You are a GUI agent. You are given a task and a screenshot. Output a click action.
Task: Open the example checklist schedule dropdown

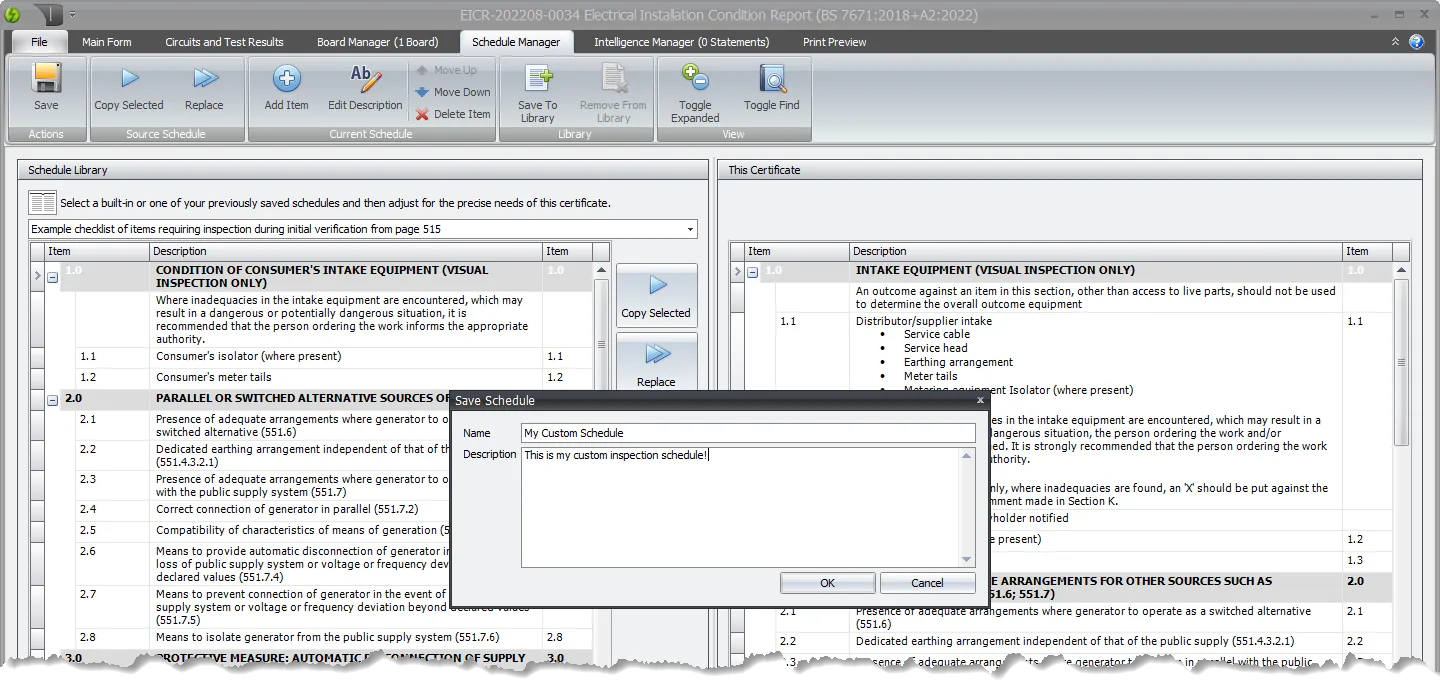pyautogui.click(x=689, y=229)
